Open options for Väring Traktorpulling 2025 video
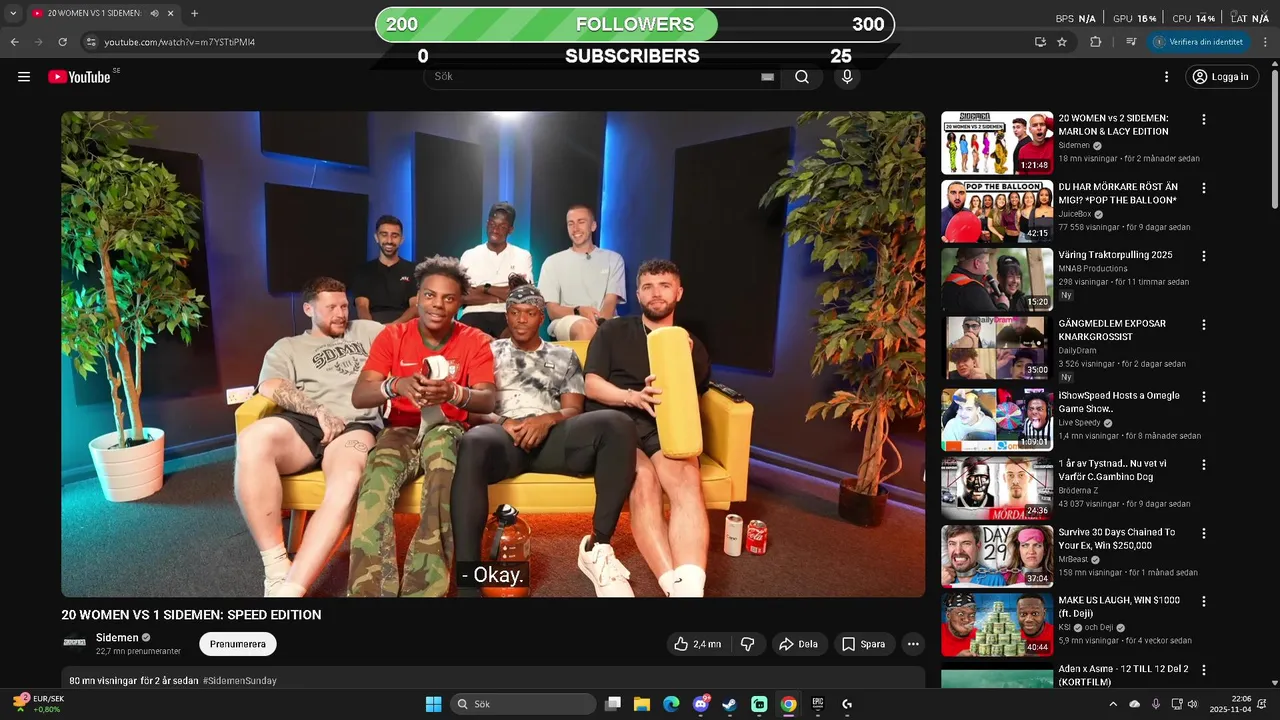Screen dimensions: 1280x720 point(1204,256)
